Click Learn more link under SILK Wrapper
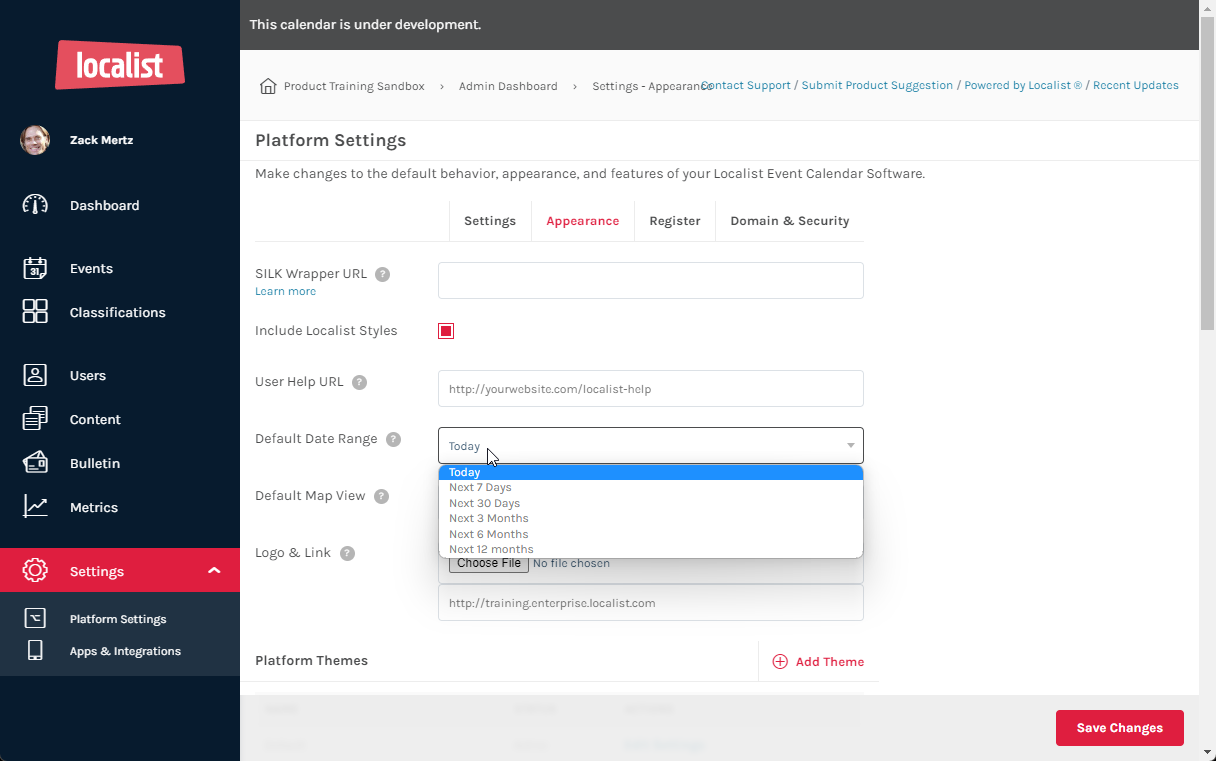Viewport: 1216px width, 761px height. pos(285,291)
